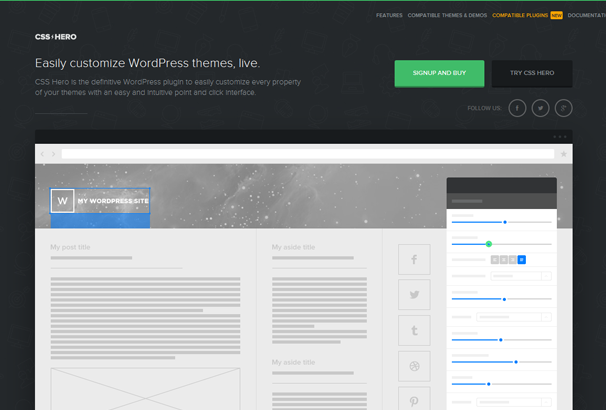Click the back arrow in mockup browser

(x=42, y=154)
